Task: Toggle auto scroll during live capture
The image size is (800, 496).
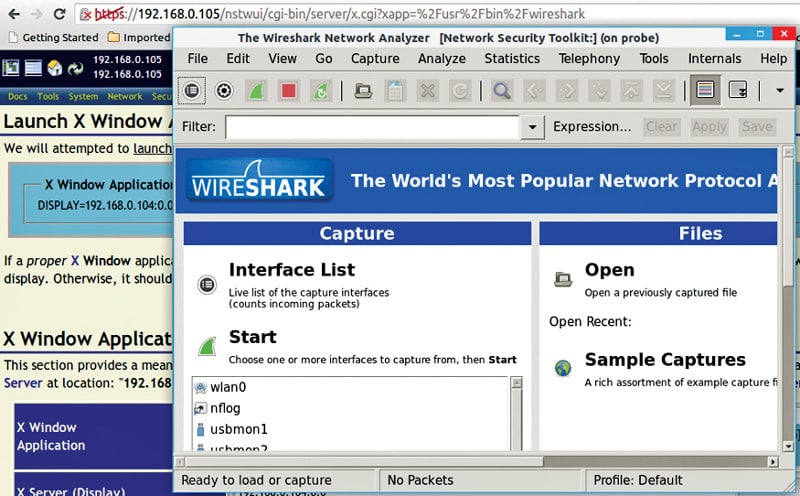Action: [738, 91]
